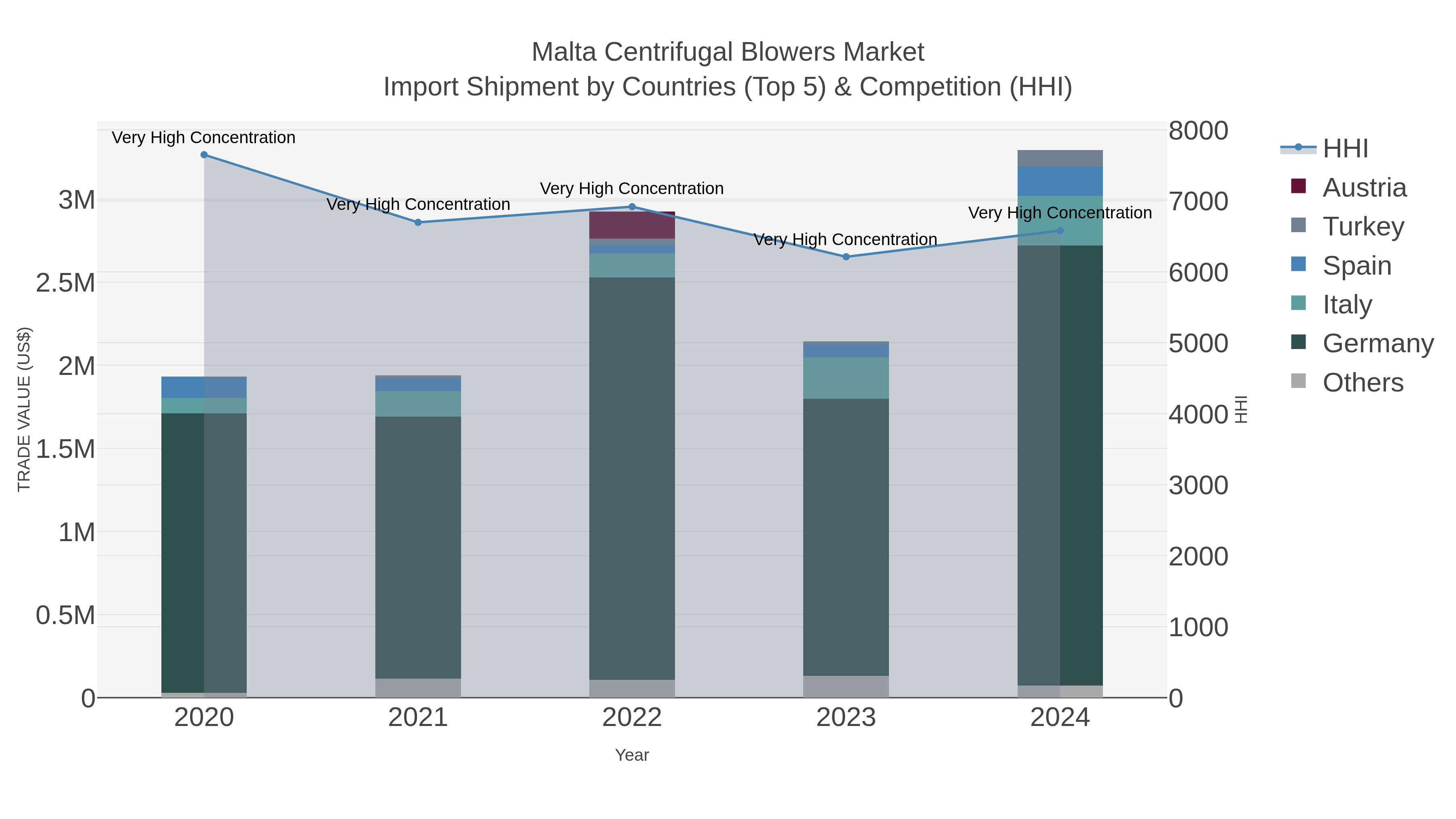The height and width of the screenshot is (819, 1456).
Task: Click the Others segment in 2021 bar
Action: pyautogui.click(x=418, y=688)
